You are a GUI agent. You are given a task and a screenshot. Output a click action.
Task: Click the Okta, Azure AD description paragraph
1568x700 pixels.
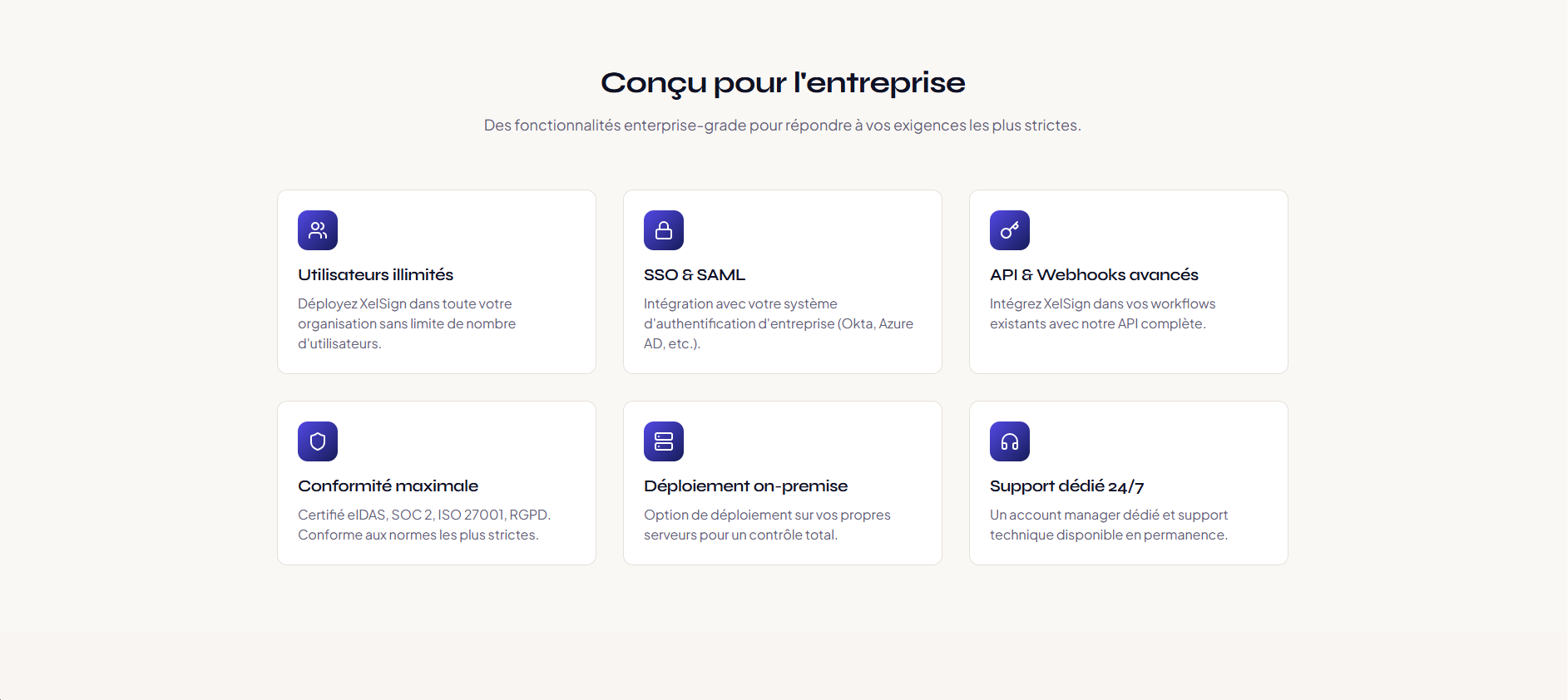779,323
